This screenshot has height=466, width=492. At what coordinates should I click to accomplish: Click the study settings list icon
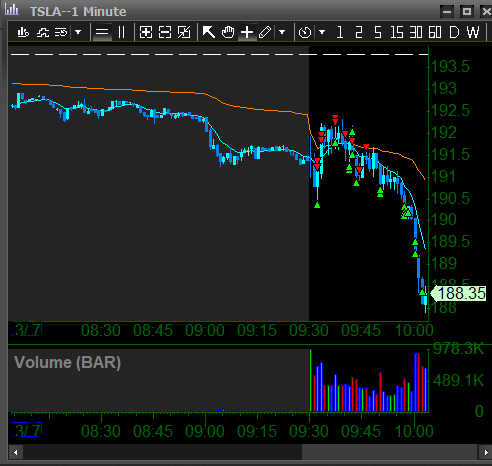pos(61,32)
